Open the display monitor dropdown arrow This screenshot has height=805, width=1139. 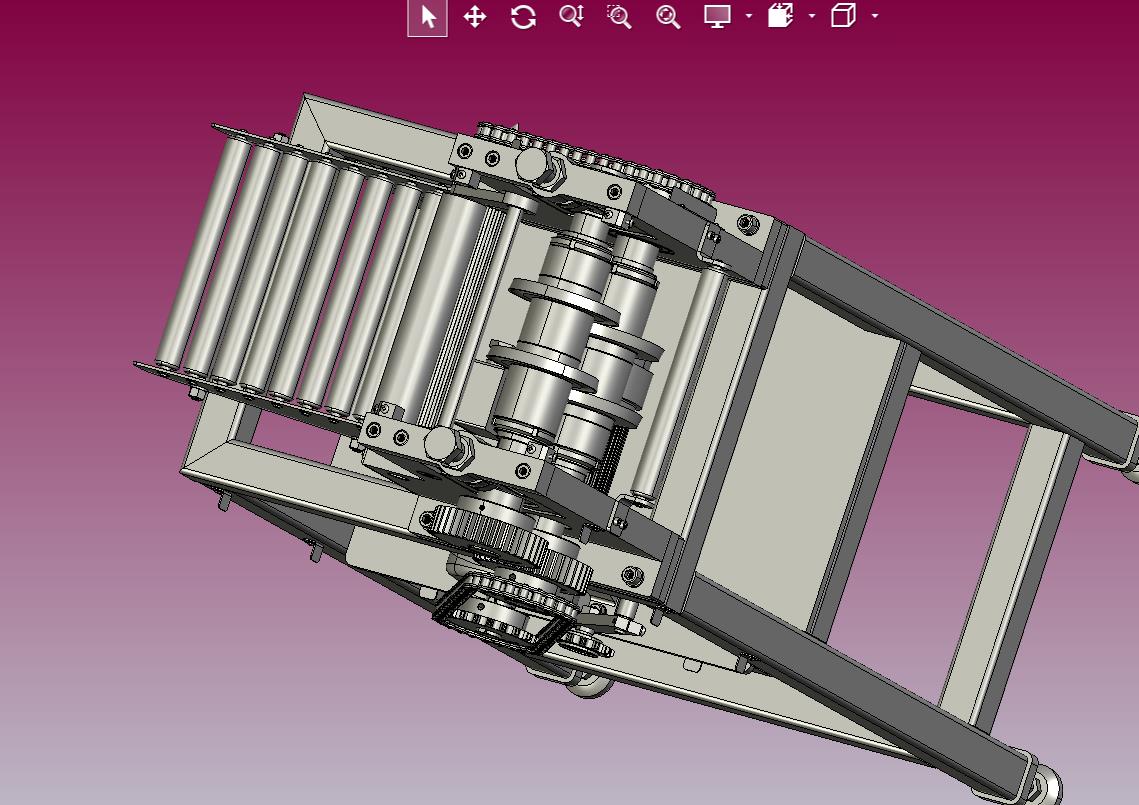(749, 16)
